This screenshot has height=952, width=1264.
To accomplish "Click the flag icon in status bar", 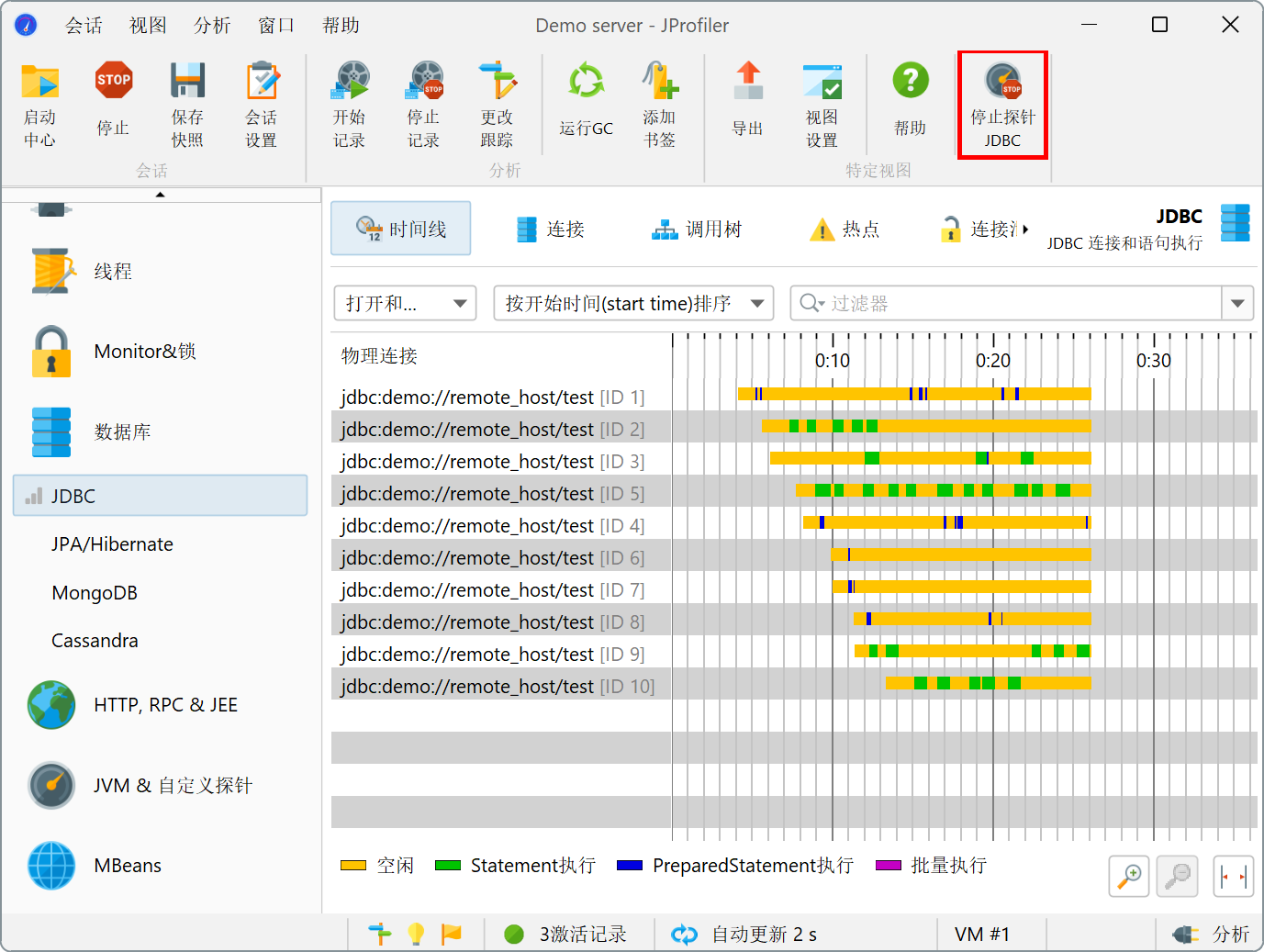I will point(452,934).
